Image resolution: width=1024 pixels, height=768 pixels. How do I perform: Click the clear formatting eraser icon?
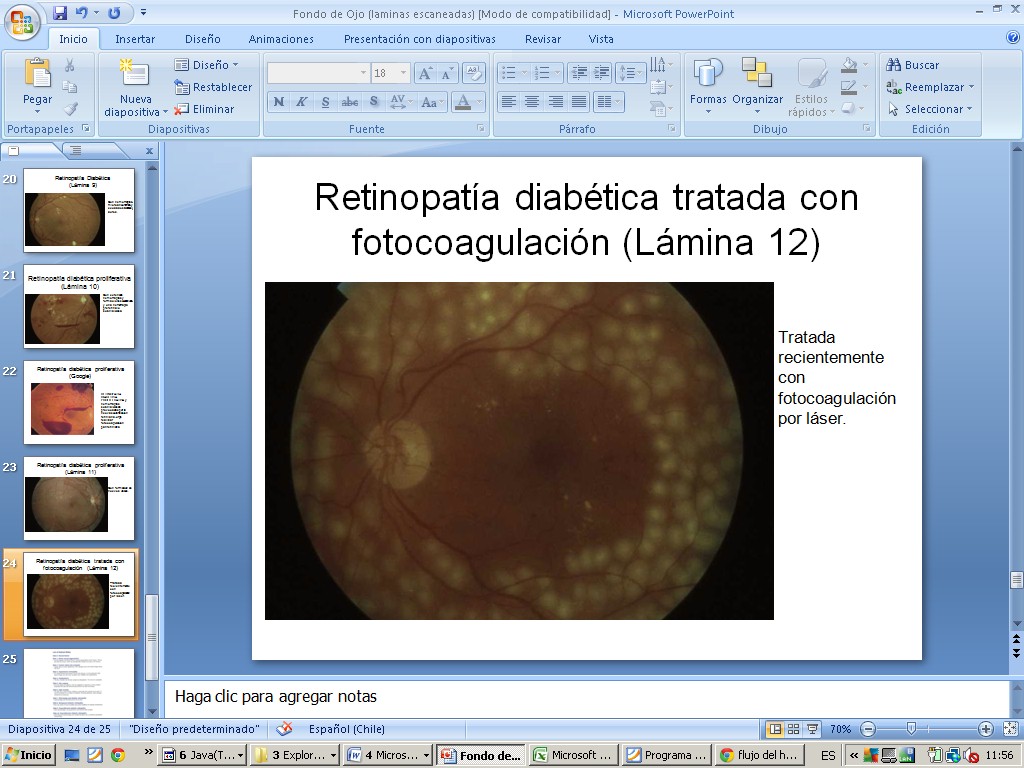(475, 73)
